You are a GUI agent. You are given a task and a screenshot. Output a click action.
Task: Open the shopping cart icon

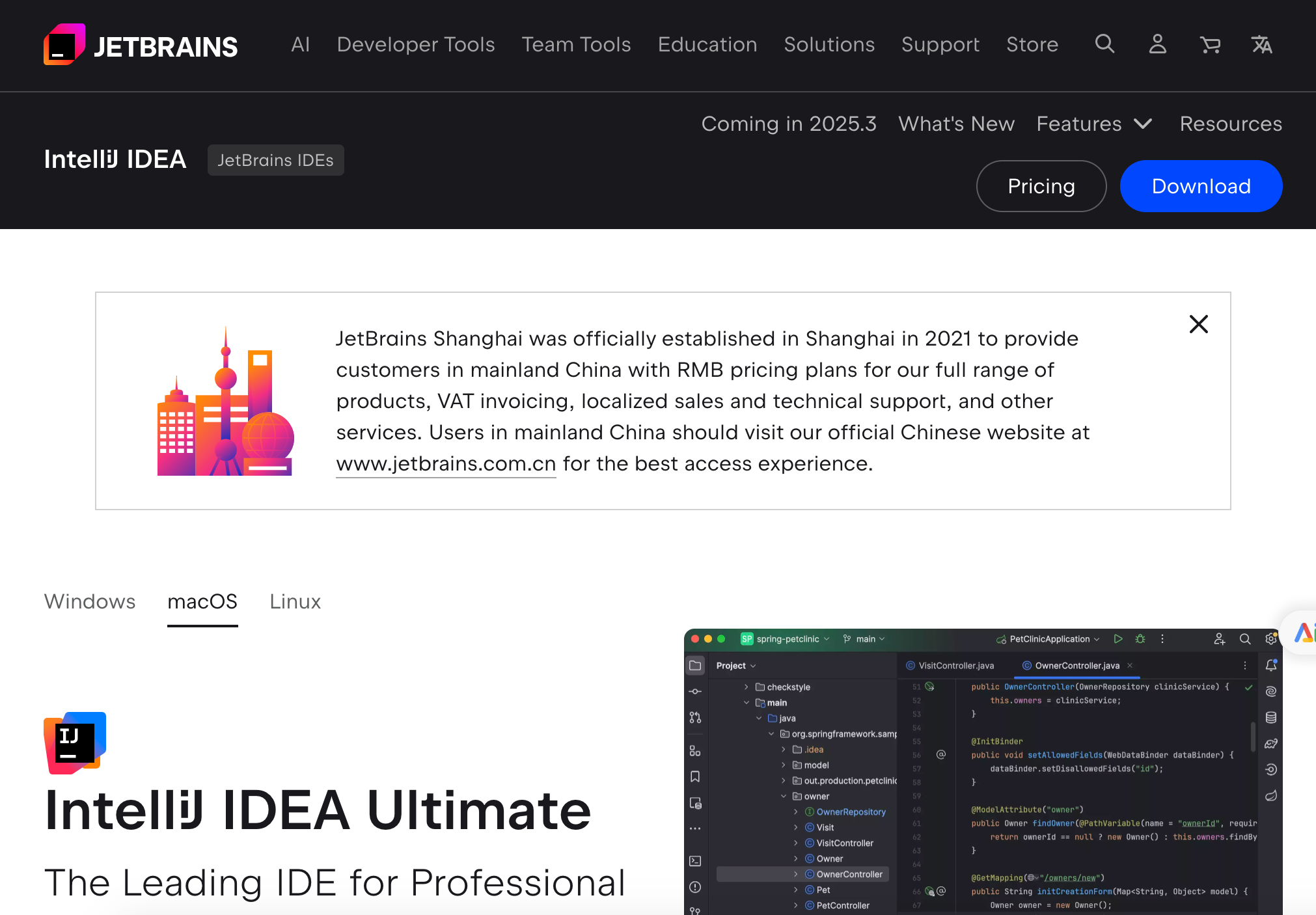[x=1210, y=44]
